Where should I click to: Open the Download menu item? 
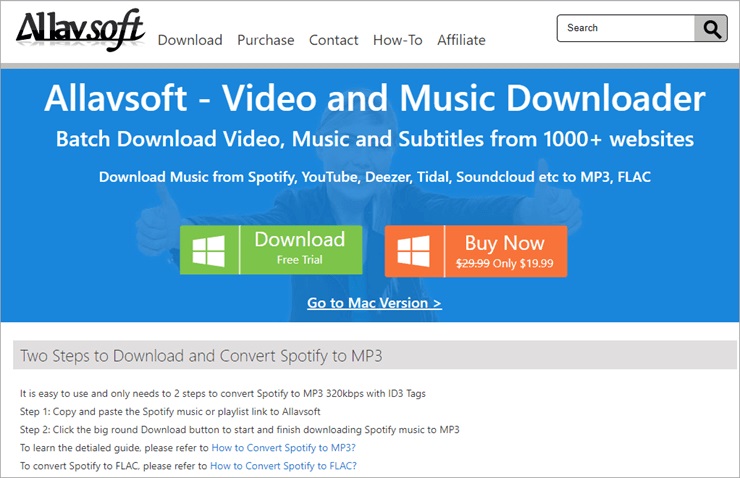point(190,40)
